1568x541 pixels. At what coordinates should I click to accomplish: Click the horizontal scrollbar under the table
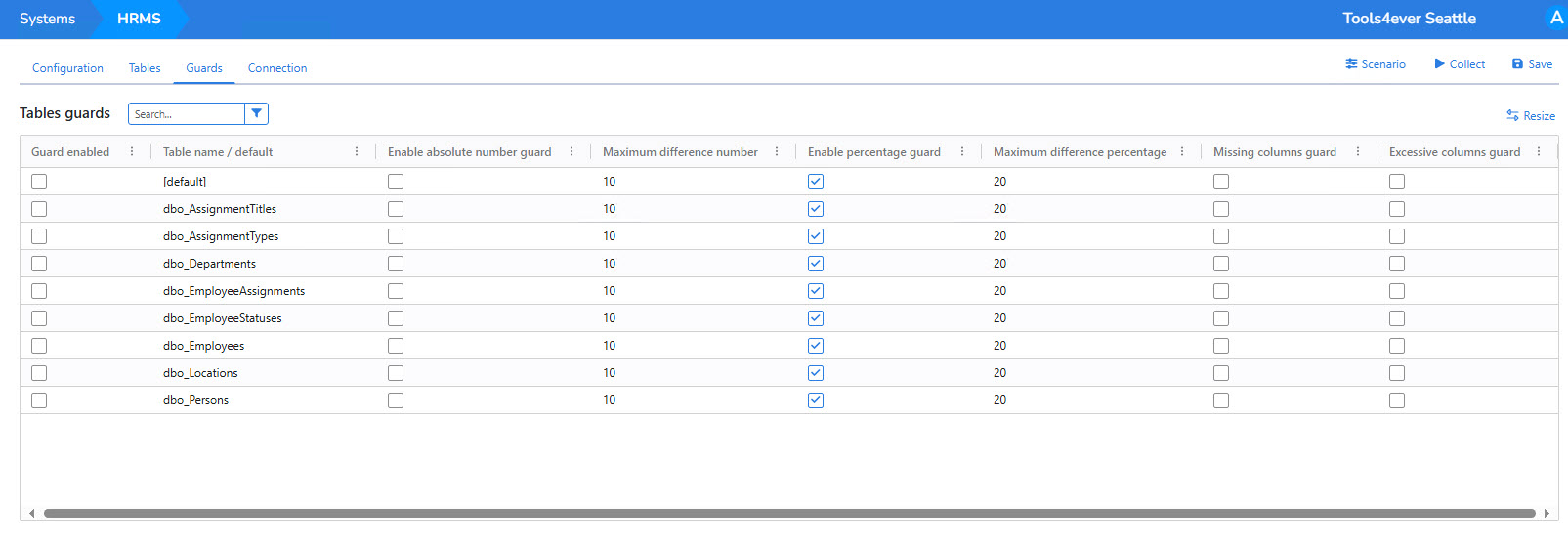click(789, 513)
